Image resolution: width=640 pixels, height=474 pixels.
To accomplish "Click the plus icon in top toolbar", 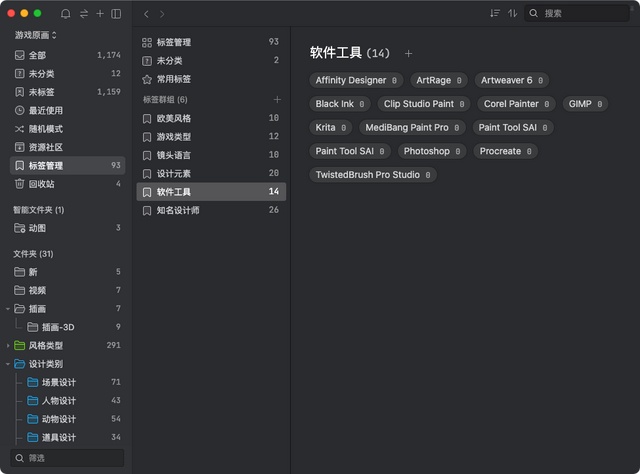I will (100, 13).
